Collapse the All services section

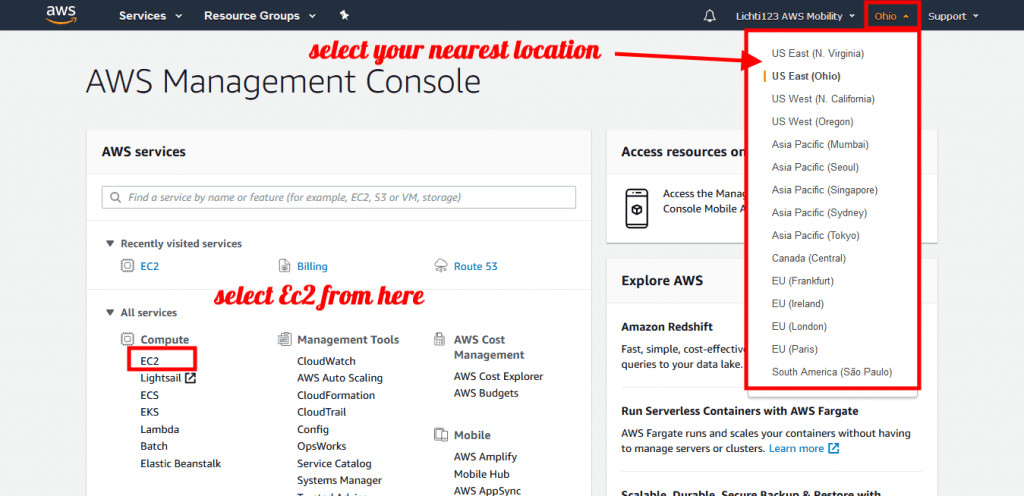(x=110, y=313)
